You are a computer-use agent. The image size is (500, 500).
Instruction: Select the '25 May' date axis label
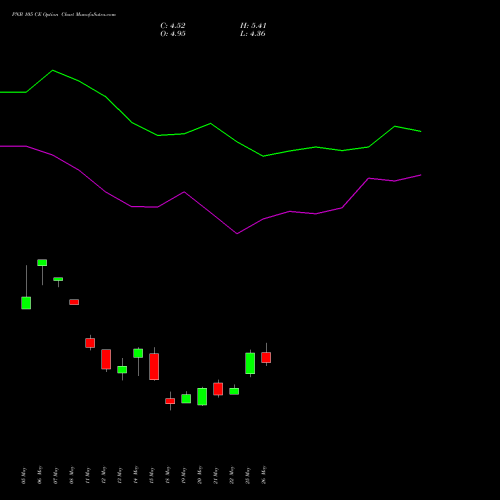pos(248,475)
